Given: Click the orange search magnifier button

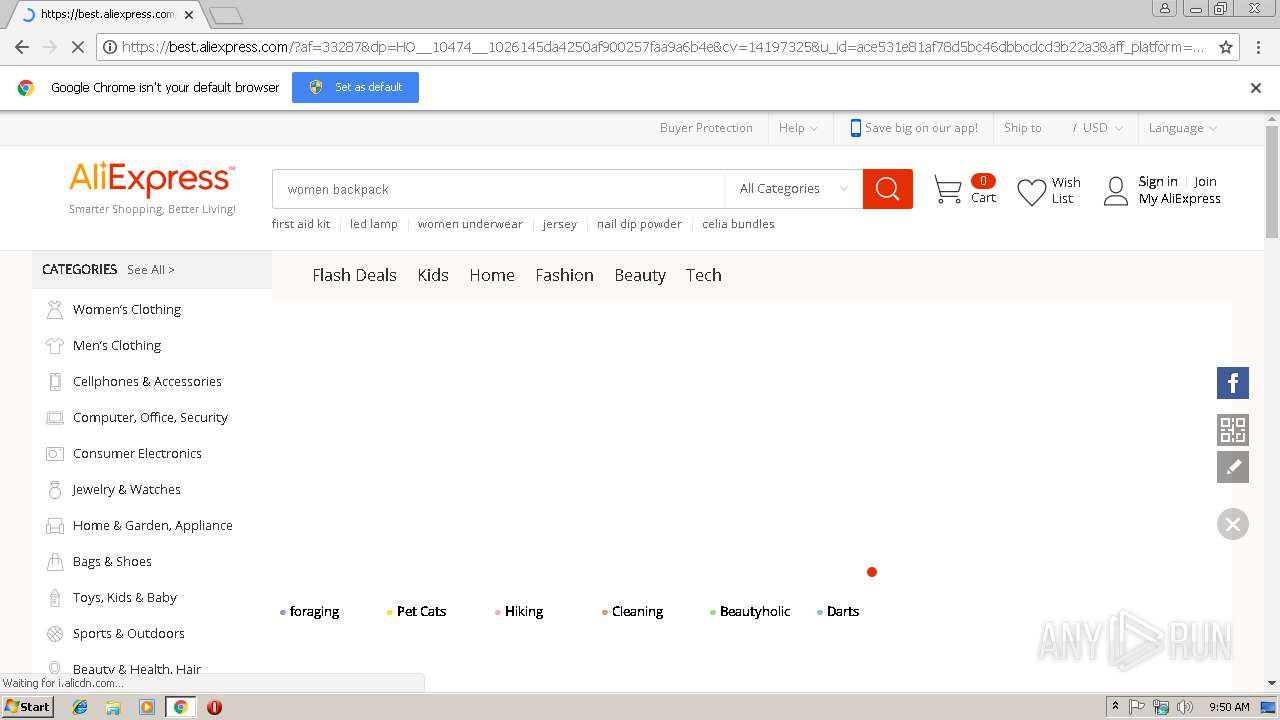Looking at the screenshot, I should click(888, 189).
